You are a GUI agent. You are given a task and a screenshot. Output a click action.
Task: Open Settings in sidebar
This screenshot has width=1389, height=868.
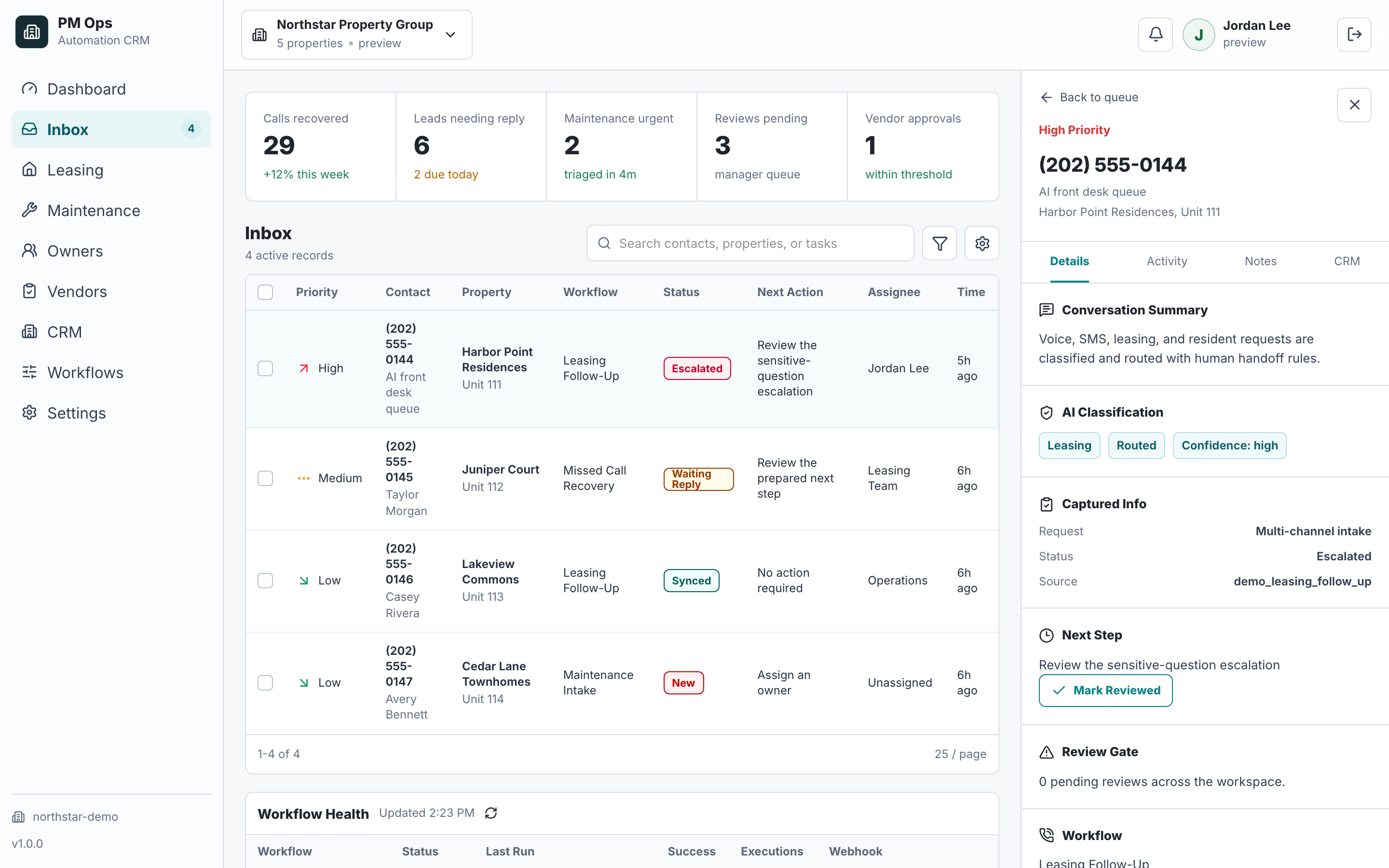[x=111, y=413]
